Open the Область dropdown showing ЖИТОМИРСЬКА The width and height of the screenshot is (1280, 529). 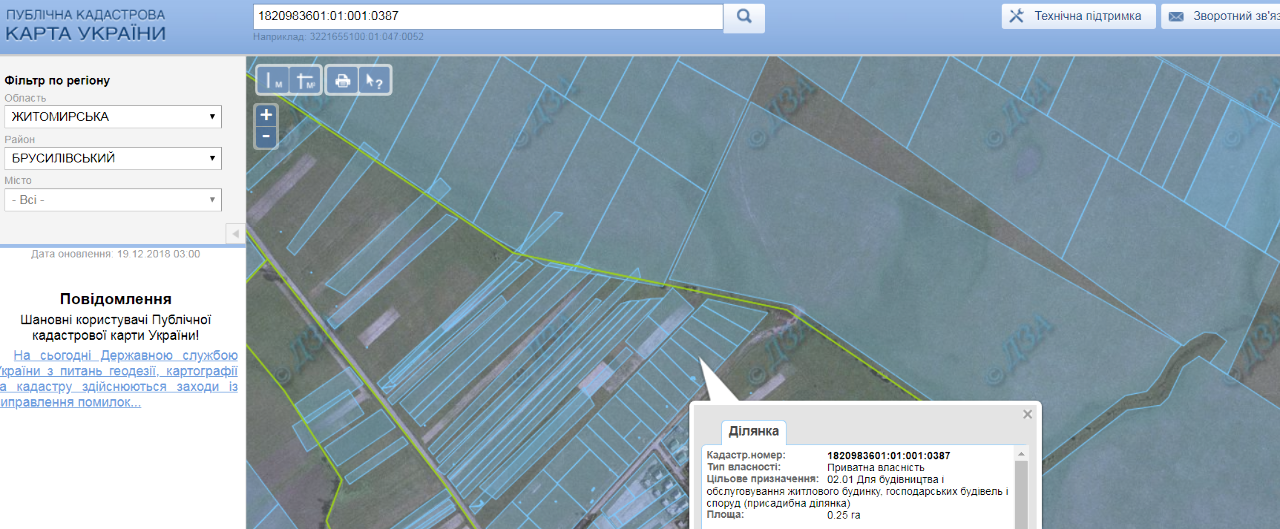coord(112,117)
